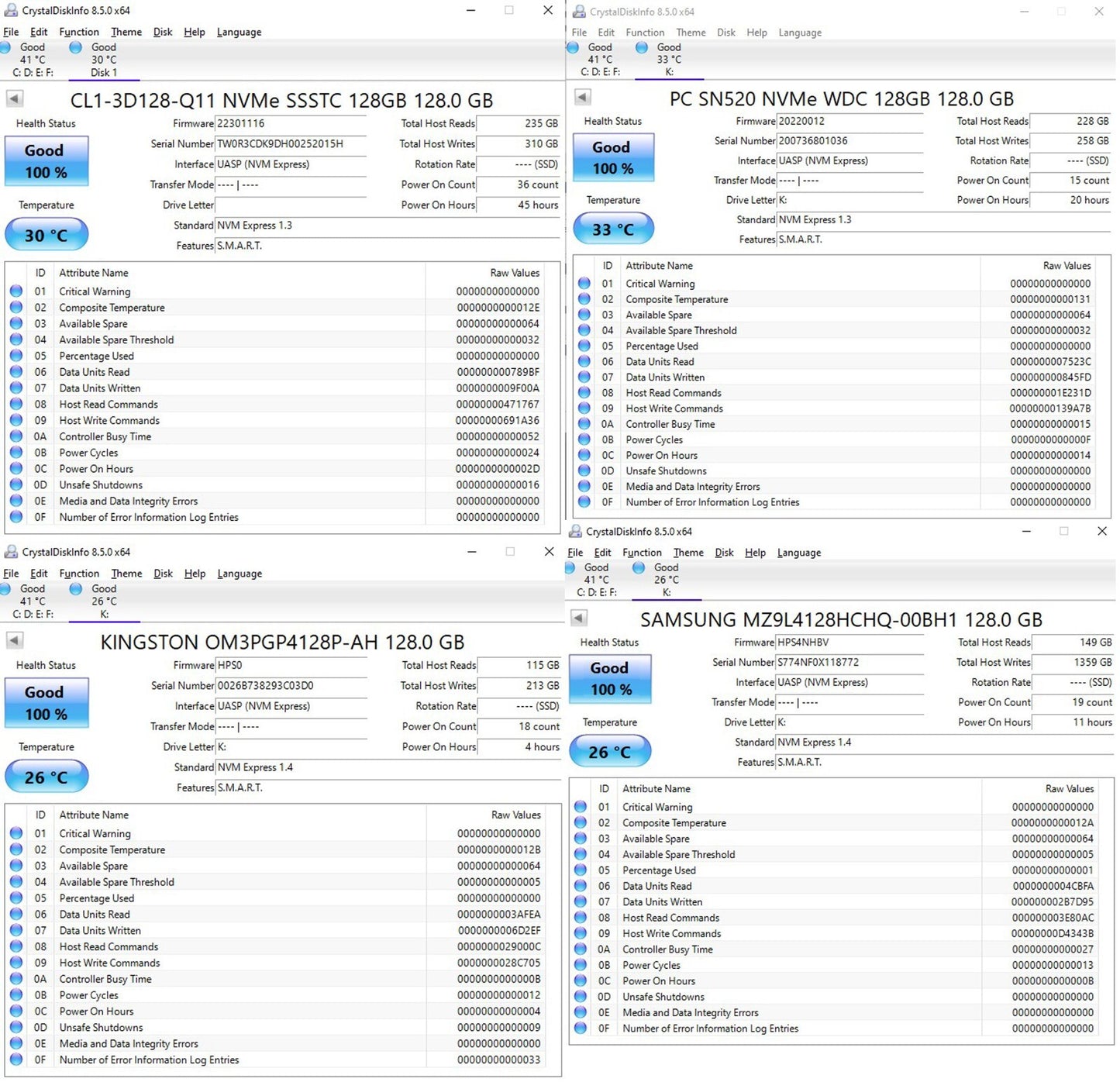The image size is (1120, 1082).
Task: Click the Good 100 % health button in the SSSTC window
Action: (47, 161)
